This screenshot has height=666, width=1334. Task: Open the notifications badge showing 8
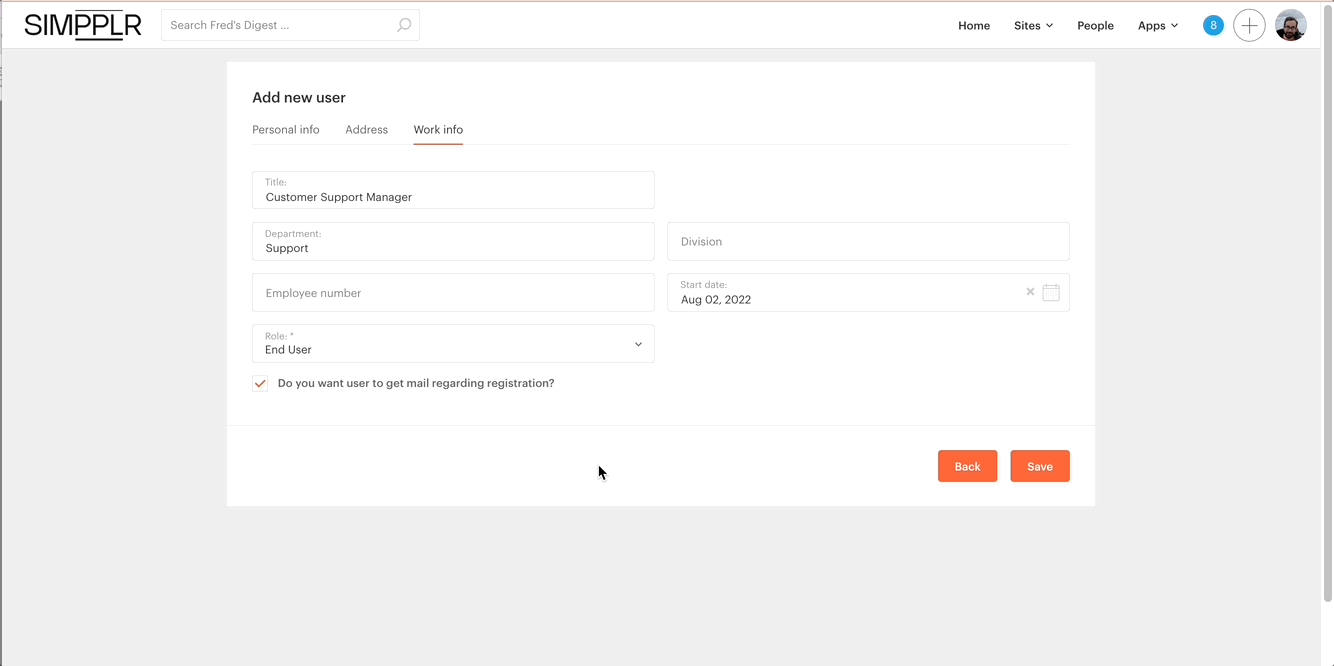1213,26
